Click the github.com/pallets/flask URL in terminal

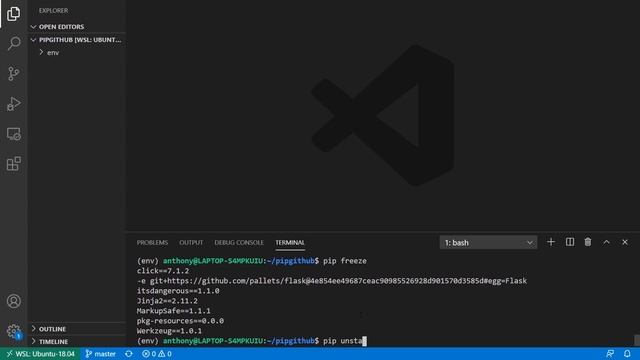[x=338, y=281]
